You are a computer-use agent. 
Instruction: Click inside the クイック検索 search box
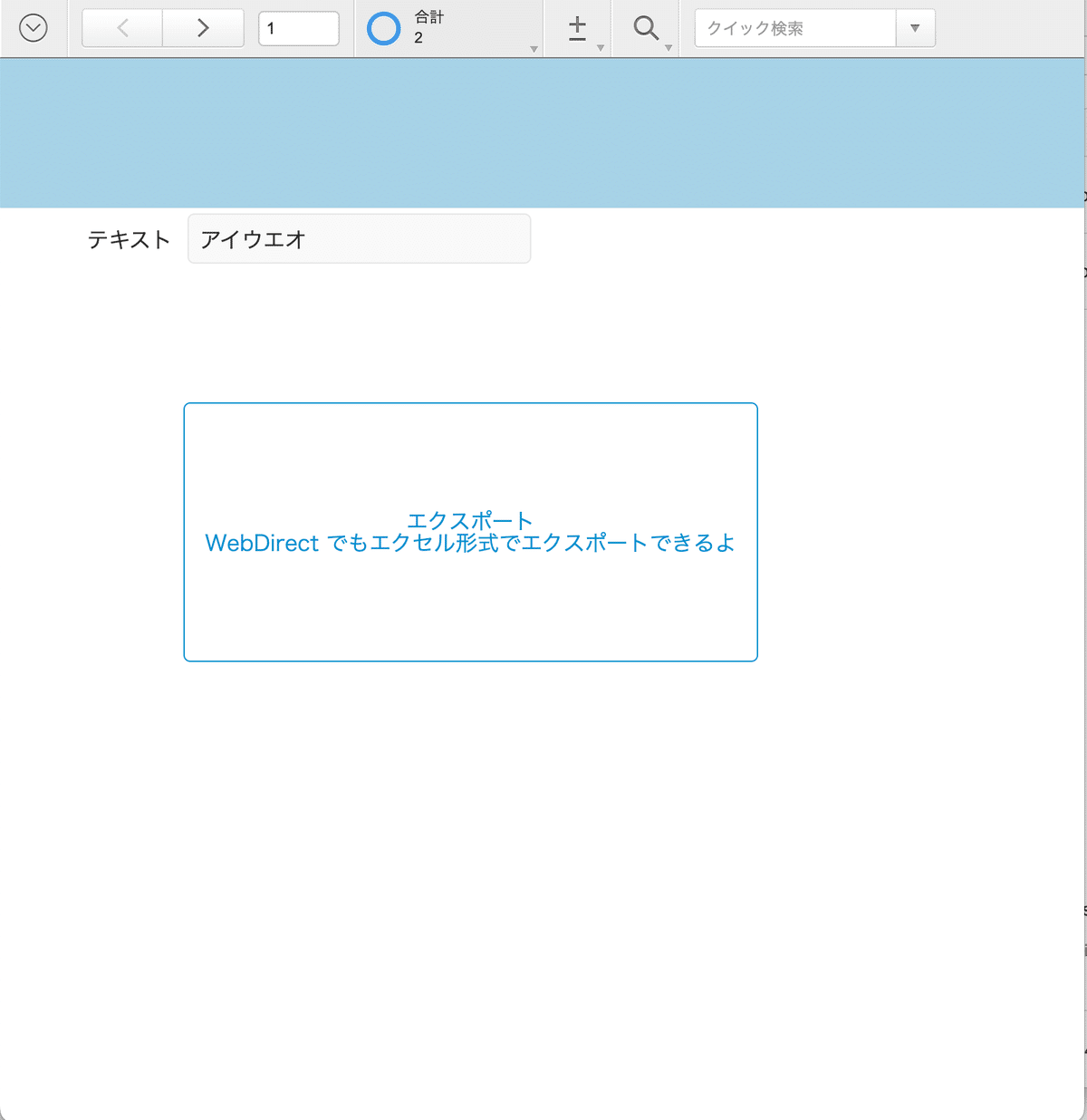[x=793, y=28]
